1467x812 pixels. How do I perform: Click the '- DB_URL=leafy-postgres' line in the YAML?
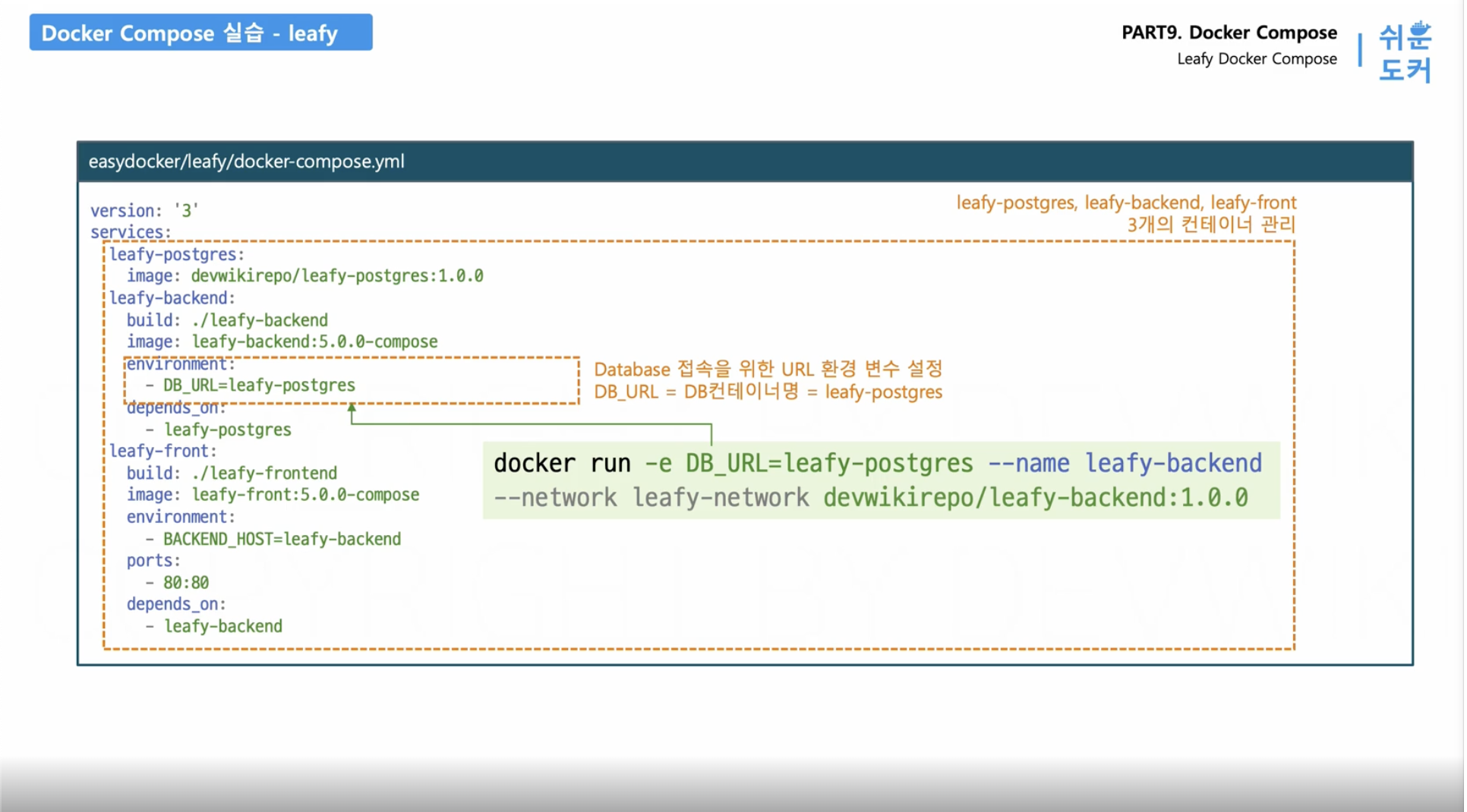[x=250, y=386]
